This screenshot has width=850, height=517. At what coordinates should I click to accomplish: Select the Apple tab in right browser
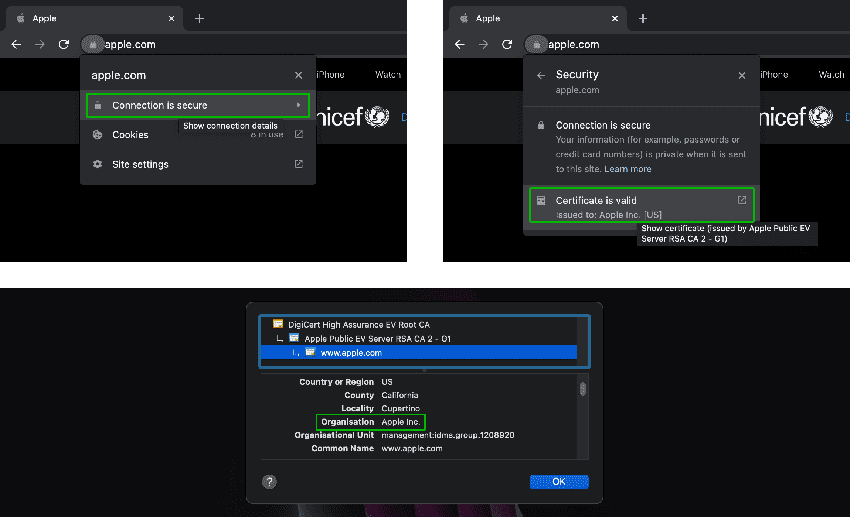pyautogui.click(x=538, y=18)
